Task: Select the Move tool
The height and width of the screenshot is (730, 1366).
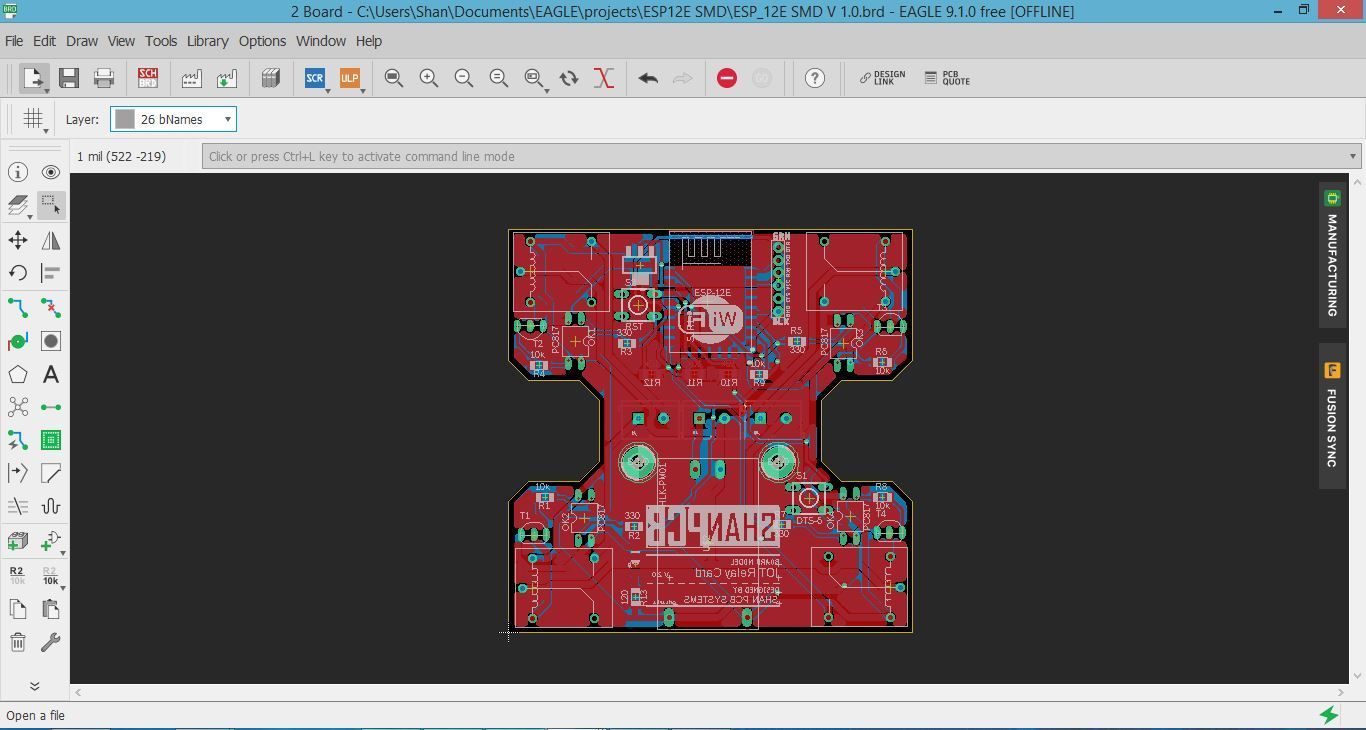Action: 18,240
